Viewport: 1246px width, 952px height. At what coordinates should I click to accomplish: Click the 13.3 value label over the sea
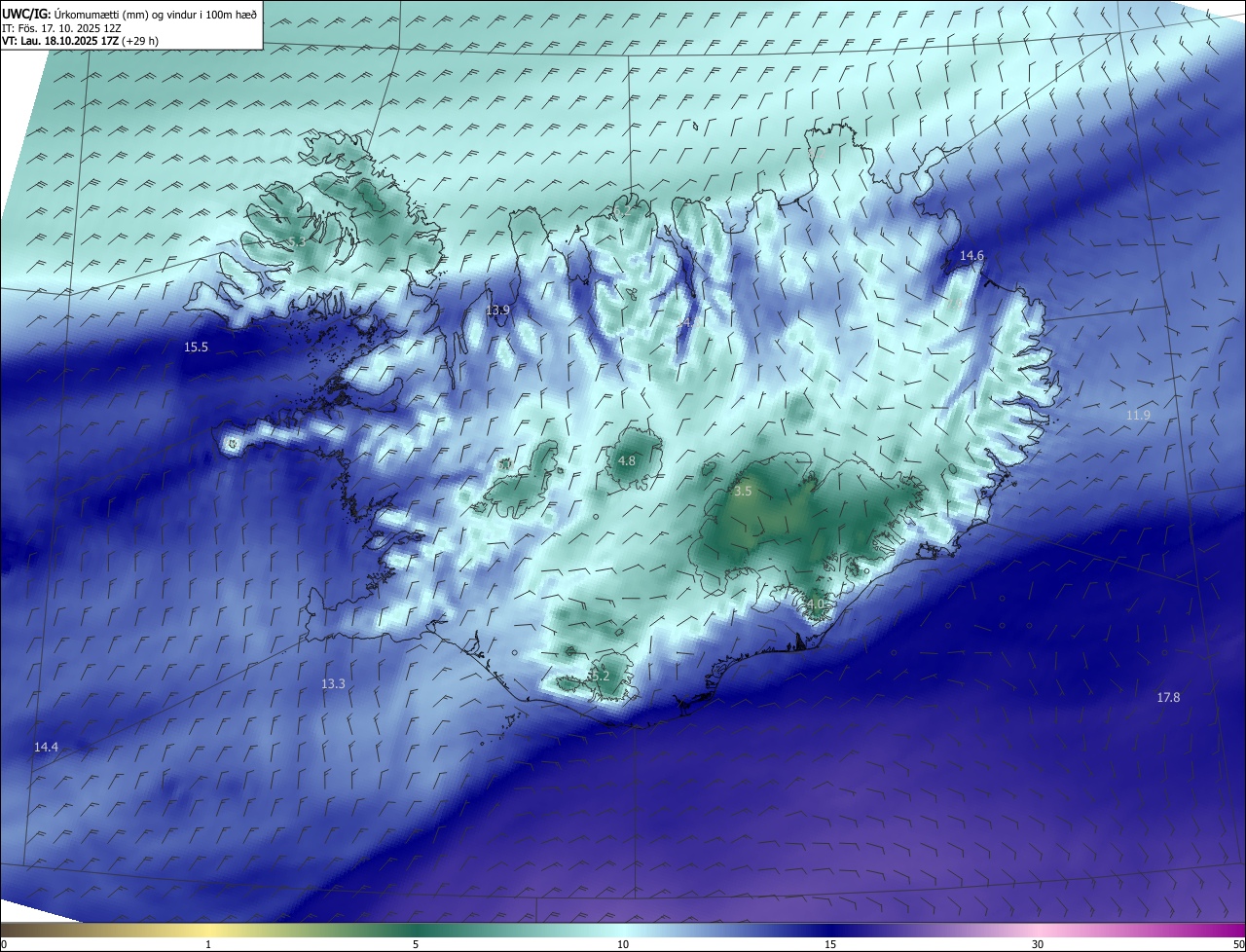tap(333, 684)
